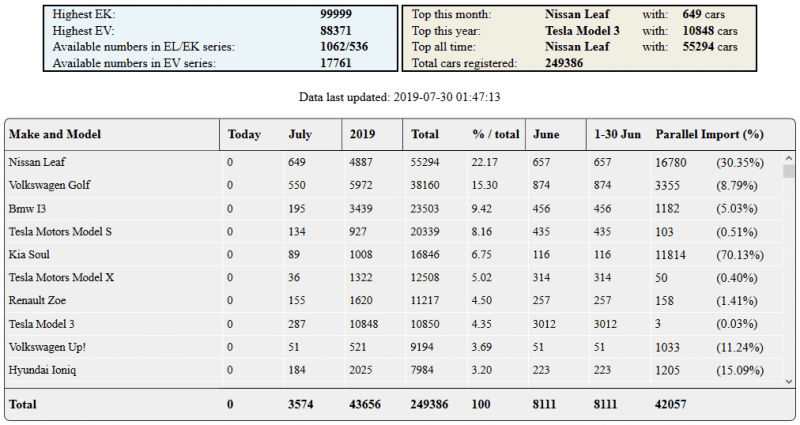800x425 pixels.
Task: Click the 'Hyundai Ioniq' row name
Action: (x=42, y=370)
